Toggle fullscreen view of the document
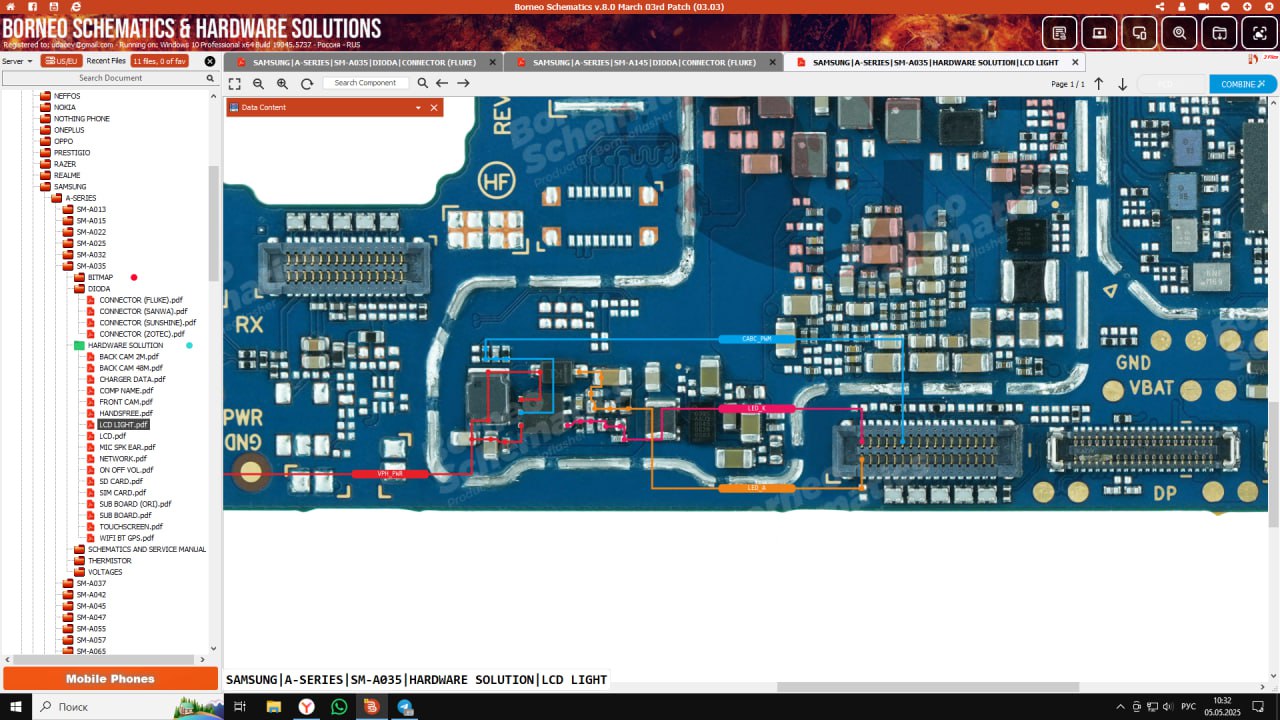Viewport: 1280px width, 720px height. pos(235,84)
